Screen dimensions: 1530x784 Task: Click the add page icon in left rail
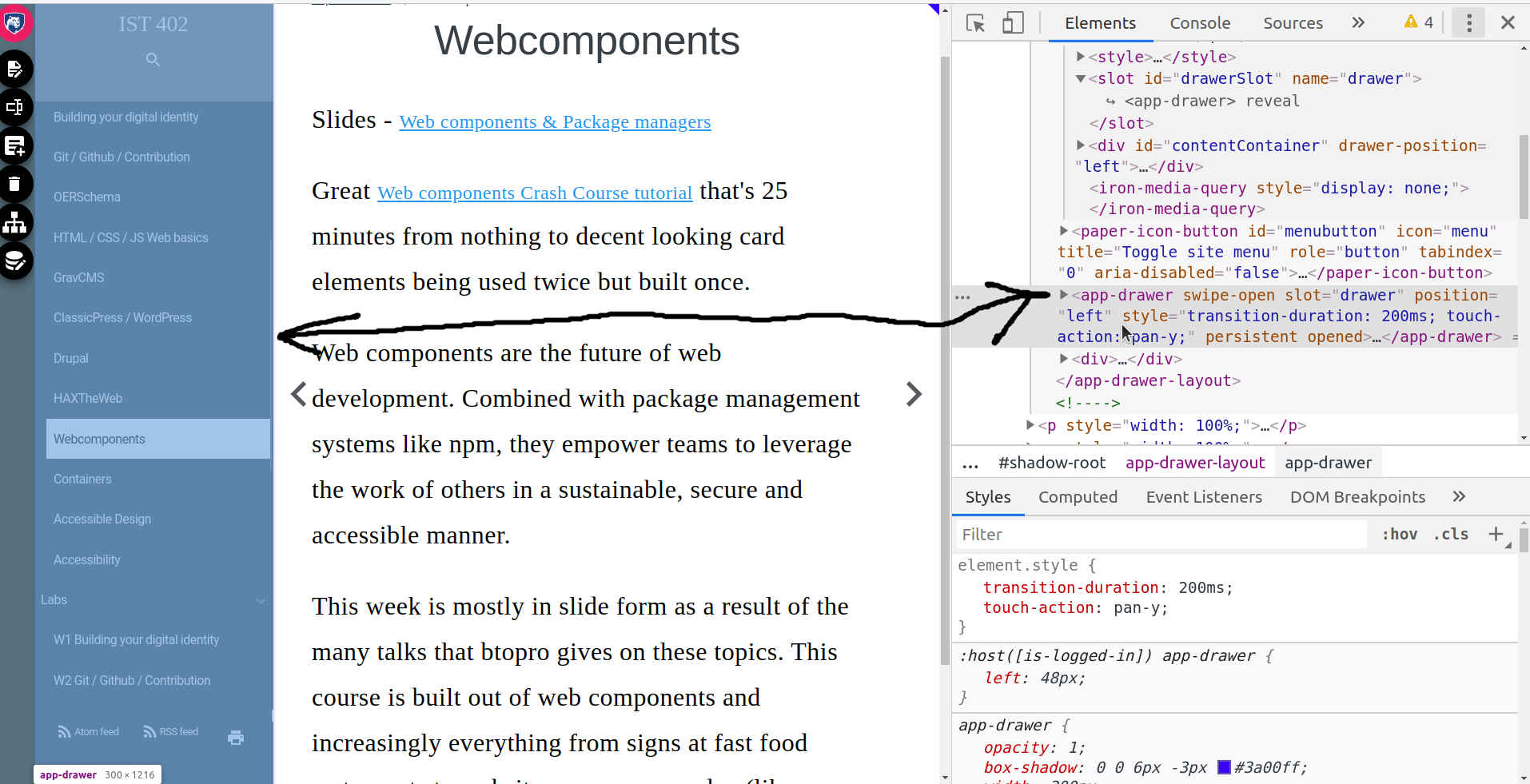tap(14, 146)
